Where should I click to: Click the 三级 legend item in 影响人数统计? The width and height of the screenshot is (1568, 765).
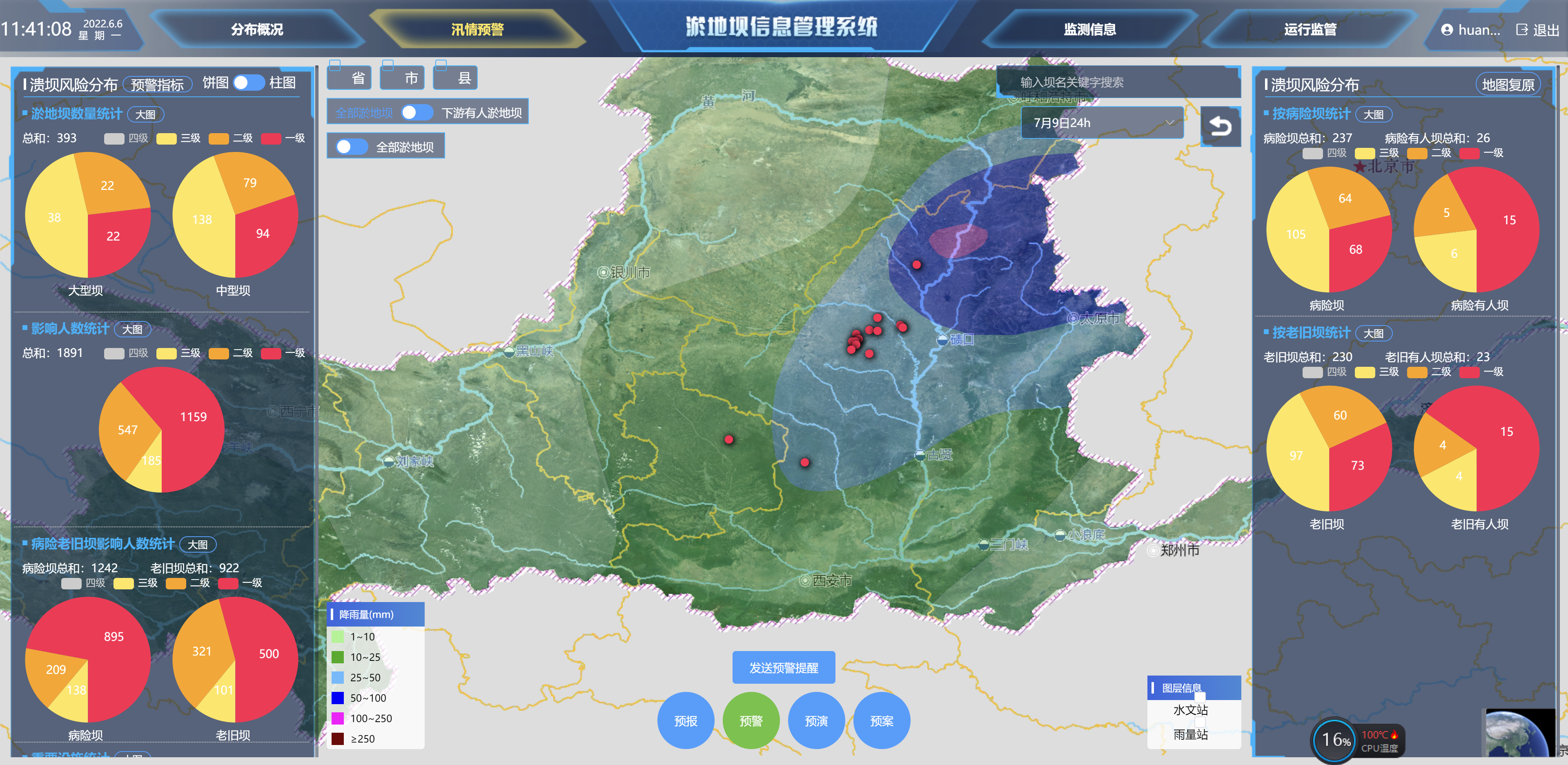[x=178, y=353]
